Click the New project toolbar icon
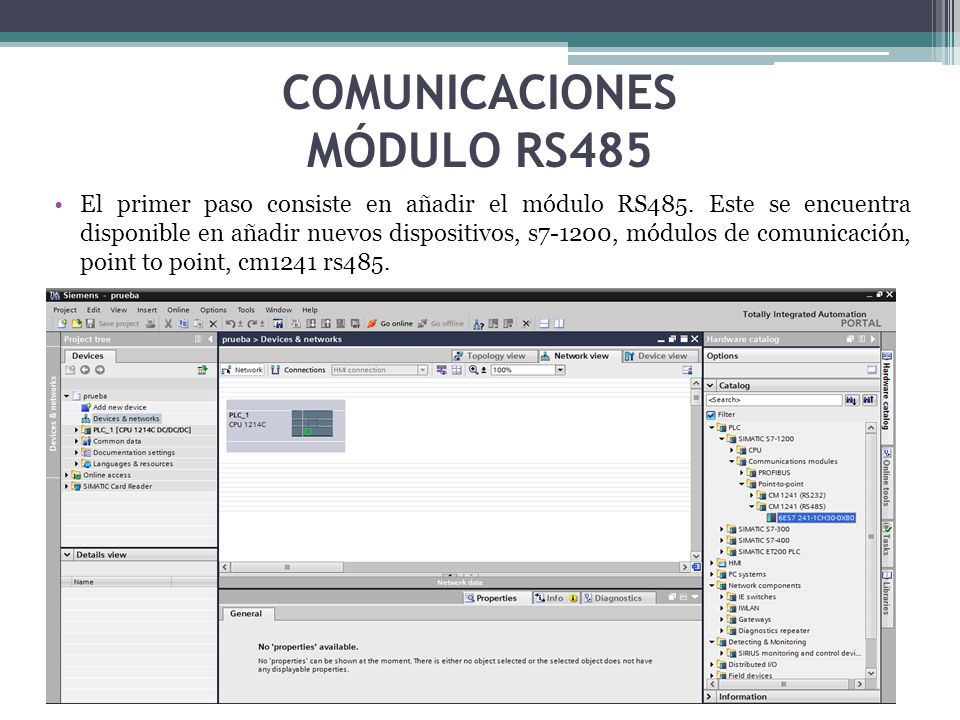This screenshot has height=720, width=960. click(x=62, y=323)
